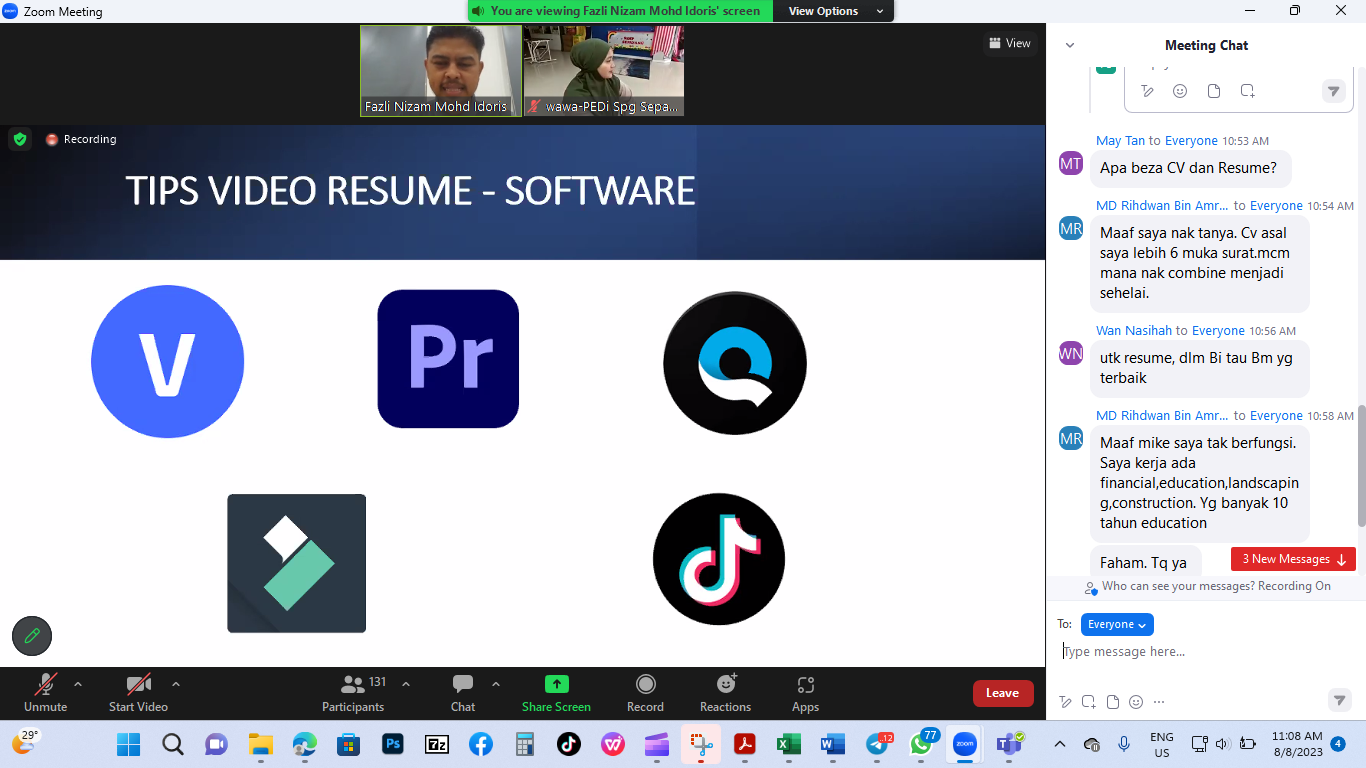Open emoji picker in chat composer

(x=1136, y=702)
